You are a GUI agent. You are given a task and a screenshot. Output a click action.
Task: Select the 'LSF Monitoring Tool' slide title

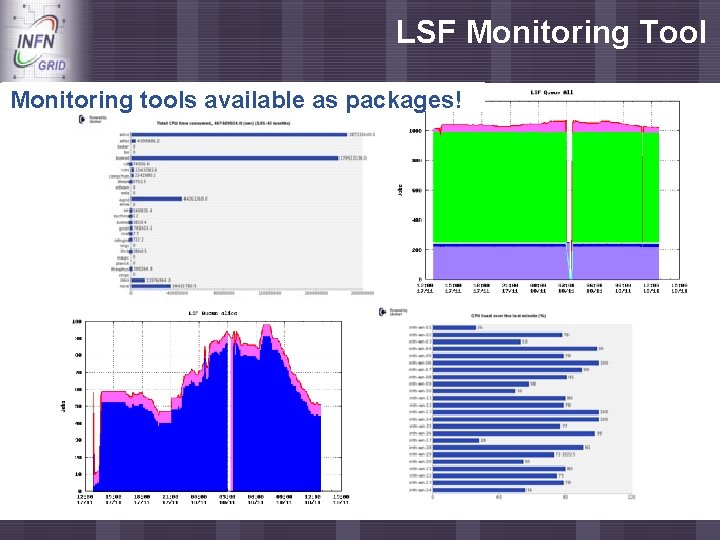click(x=551, y=33)
